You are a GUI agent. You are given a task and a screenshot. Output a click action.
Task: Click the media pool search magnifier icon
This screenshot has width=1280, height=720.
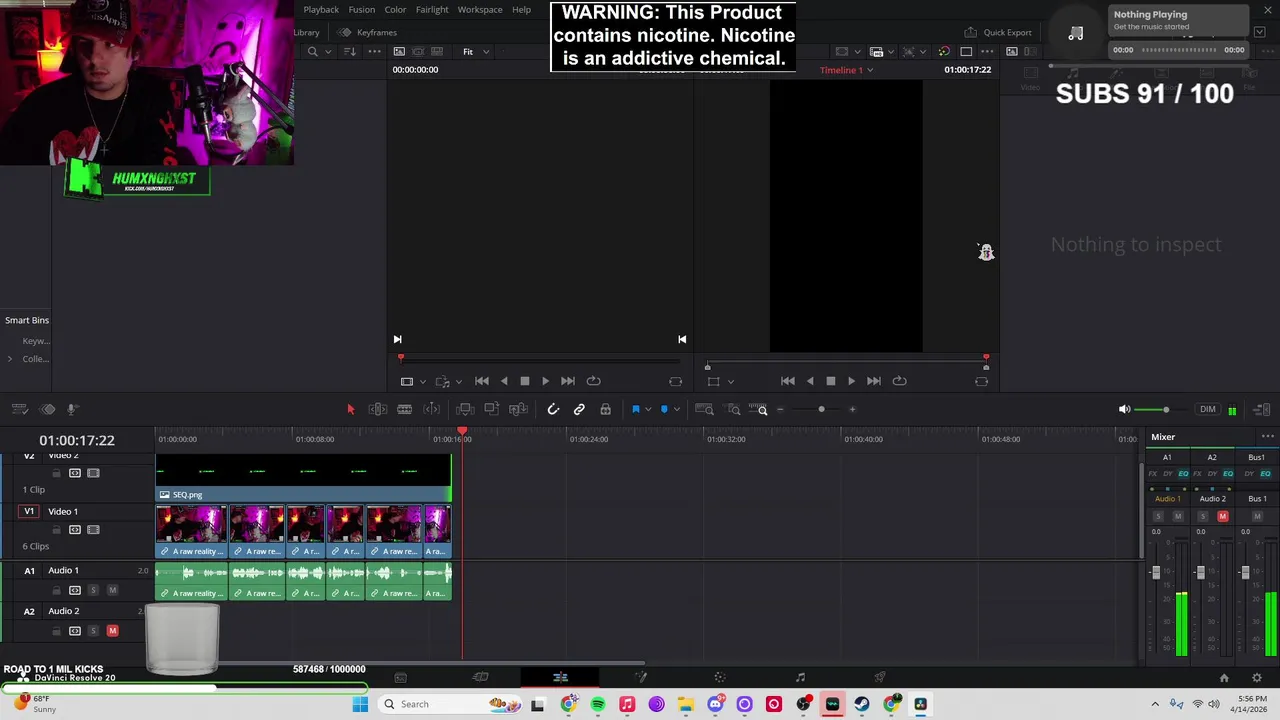313,52
